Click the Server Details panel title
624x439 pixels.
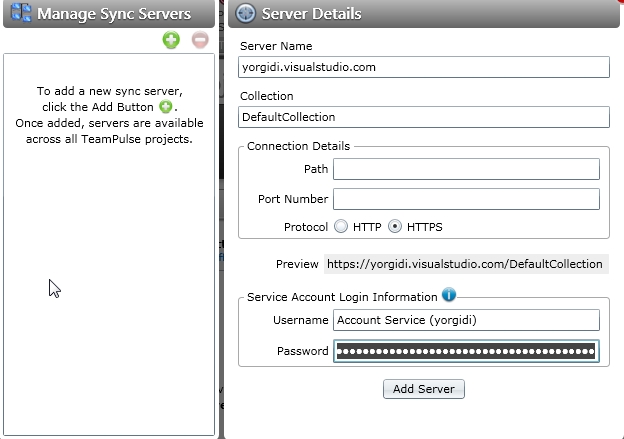click(x=312, y=14)
